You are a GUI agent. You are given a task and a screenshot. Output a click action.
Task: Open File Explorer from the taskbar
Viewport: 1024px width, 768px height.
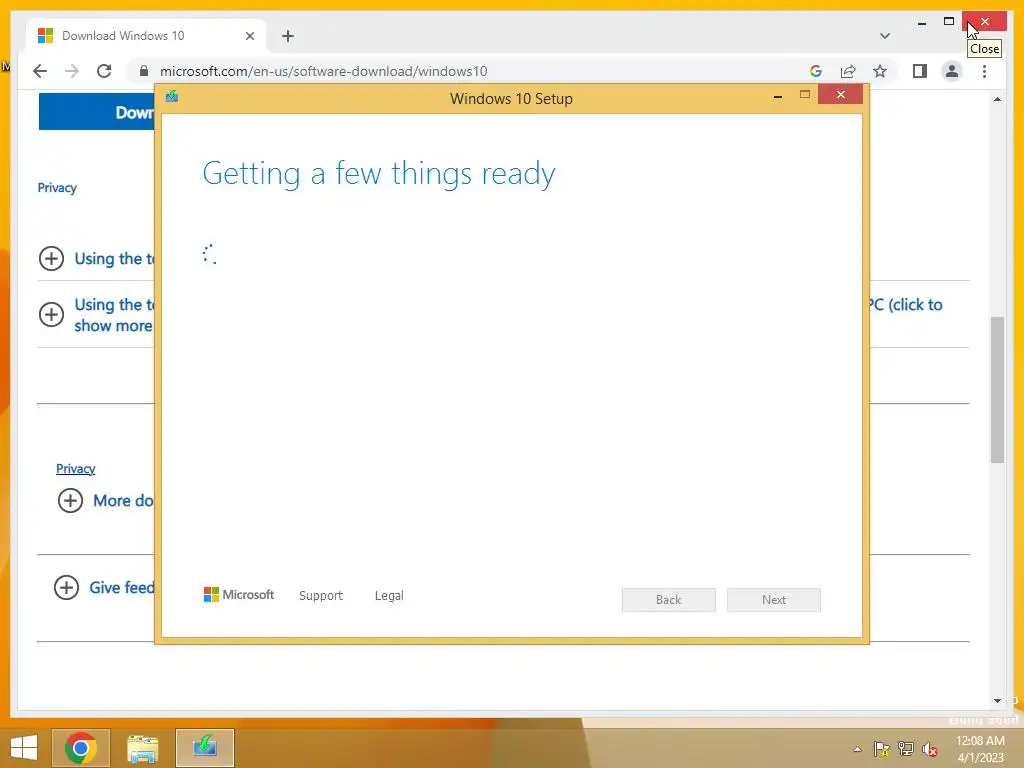142,748
